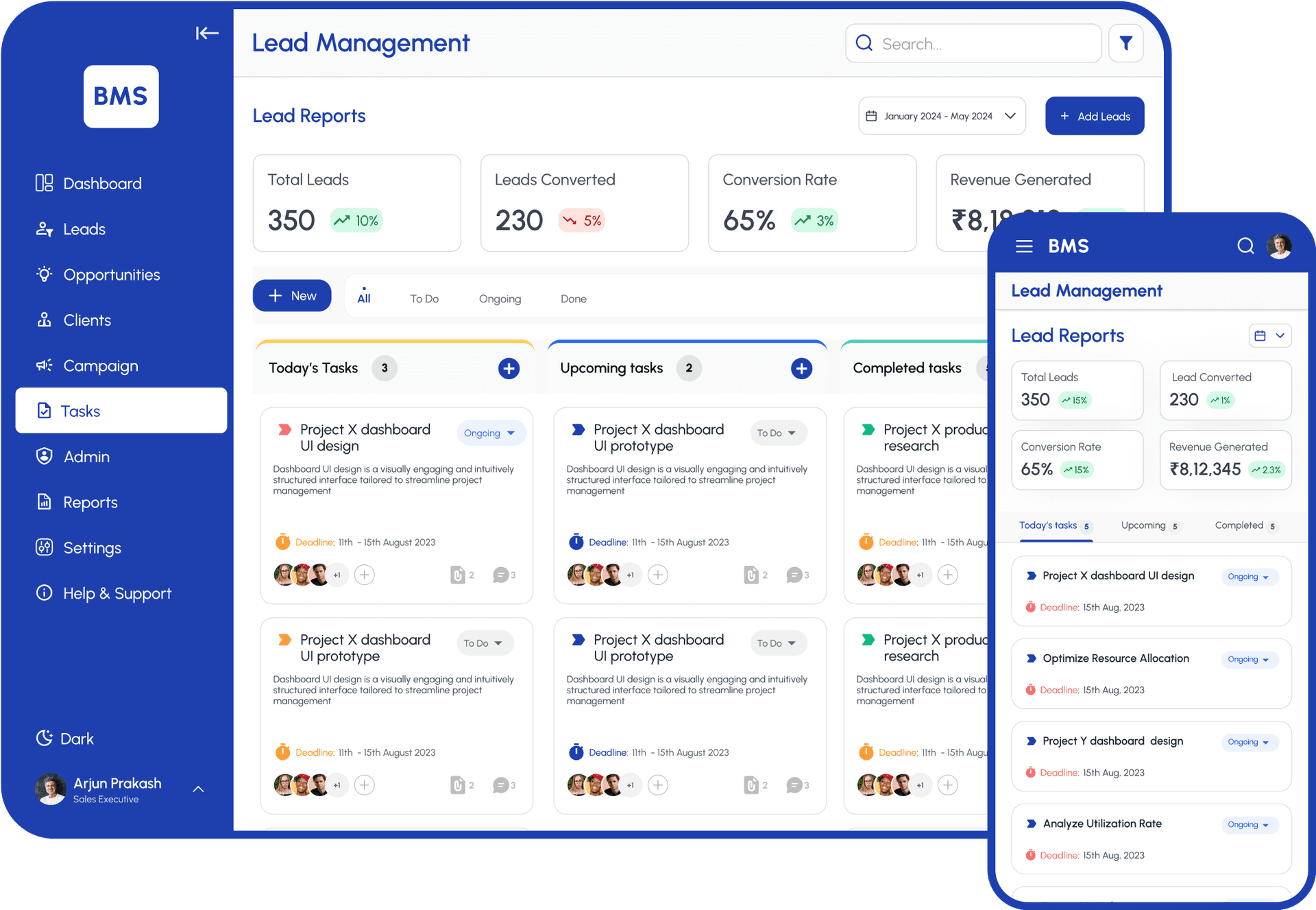Open the Opportunities section
The width and height of the screenshot is (1316, 910).
111,274
